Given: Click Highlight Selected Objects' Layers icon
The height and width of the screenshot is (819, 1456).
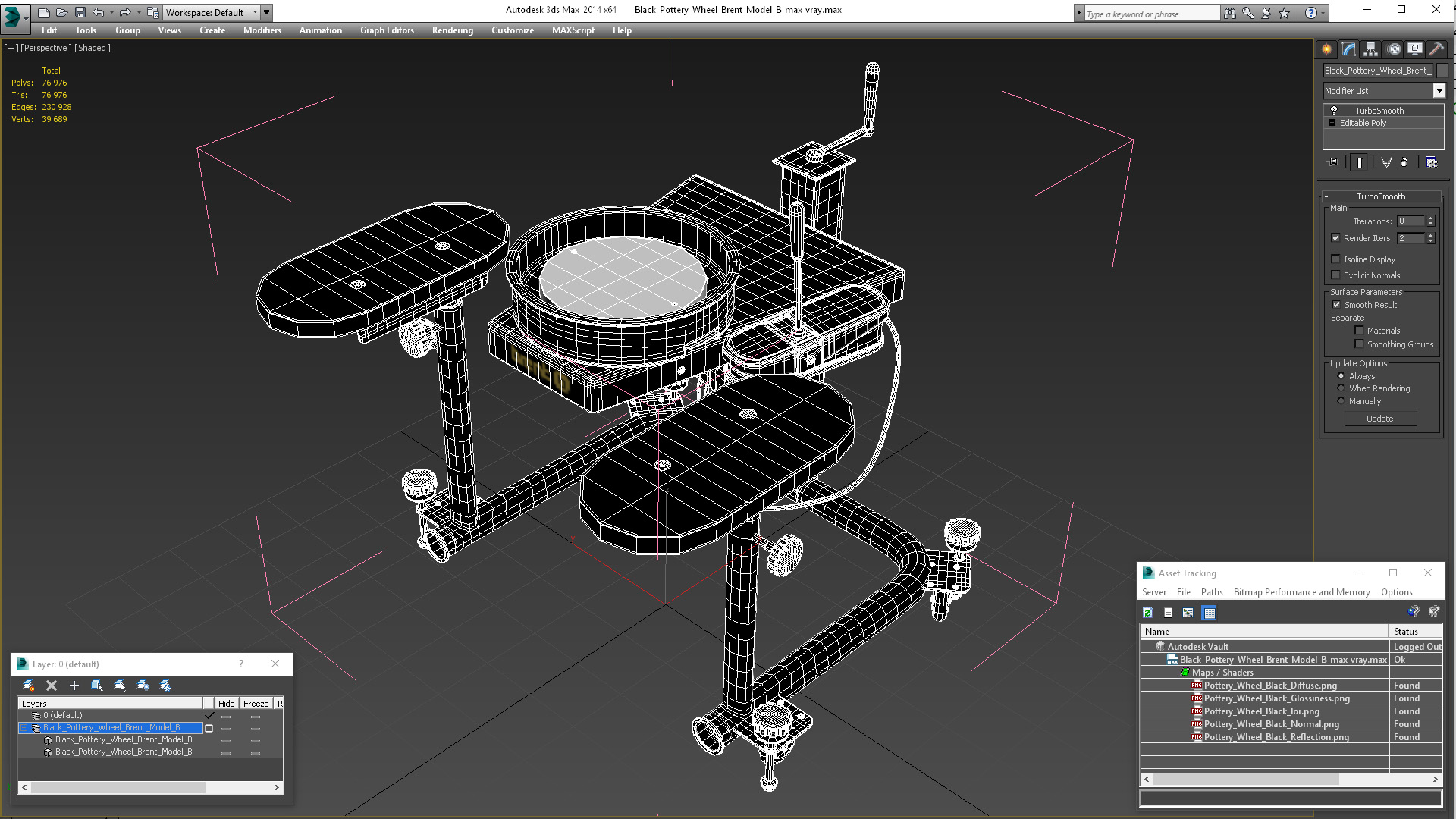Looking at the screenshot, I should 120,686.
